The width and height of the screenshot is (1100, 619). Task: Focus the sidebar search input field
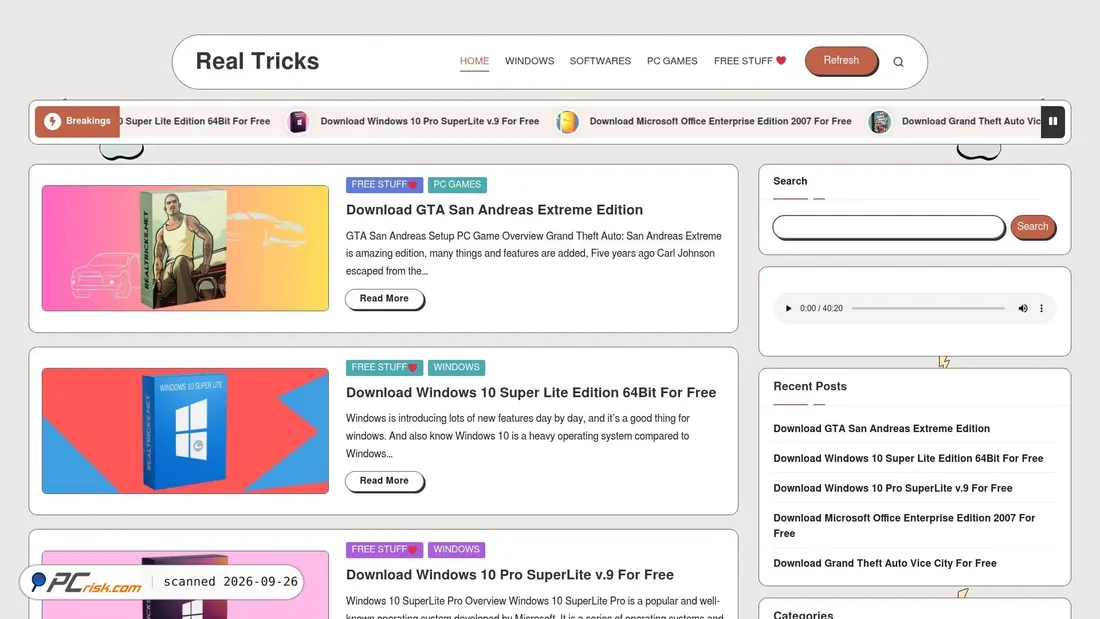[889, 227]
